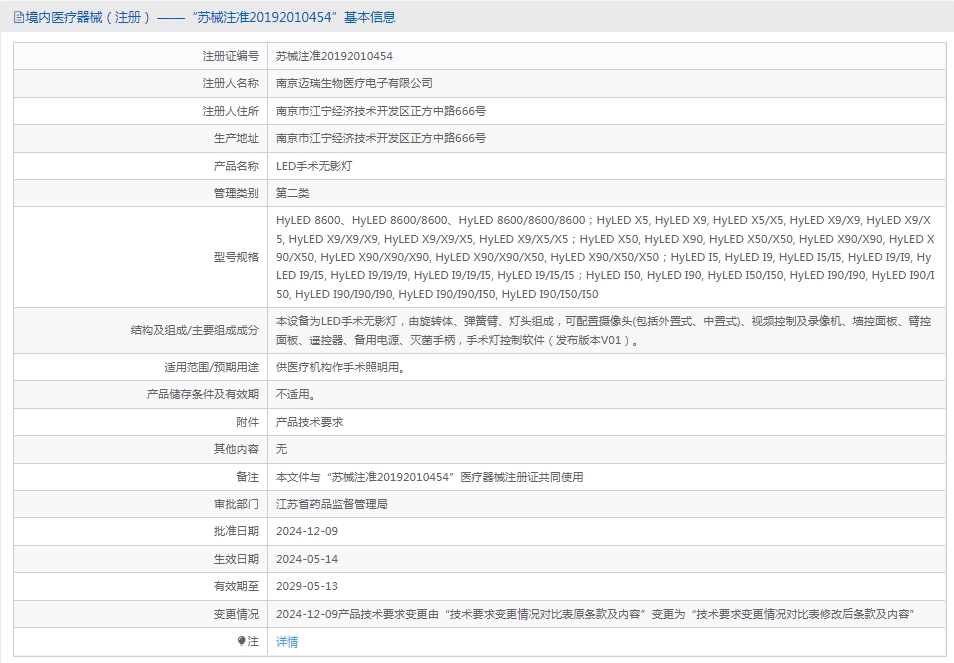Click the registrant name 南京迈瑞生物医疗电子有限公司
Viewport: 954px width, 663px height.
click(354, 83)
